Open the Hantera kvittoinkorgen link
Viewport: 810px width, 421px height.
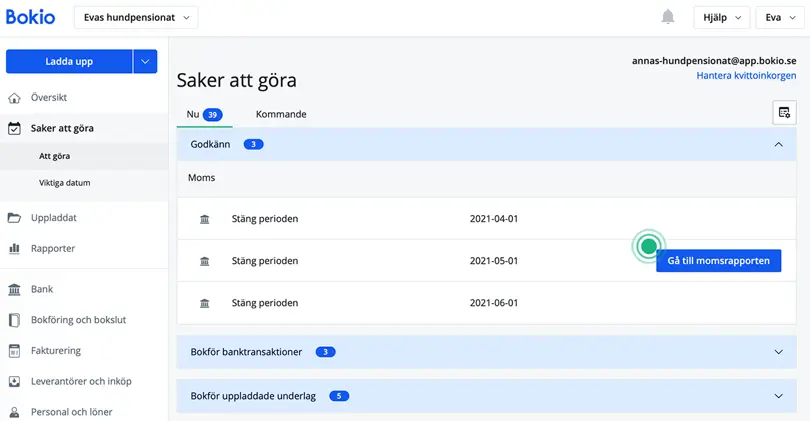[745, 76]
